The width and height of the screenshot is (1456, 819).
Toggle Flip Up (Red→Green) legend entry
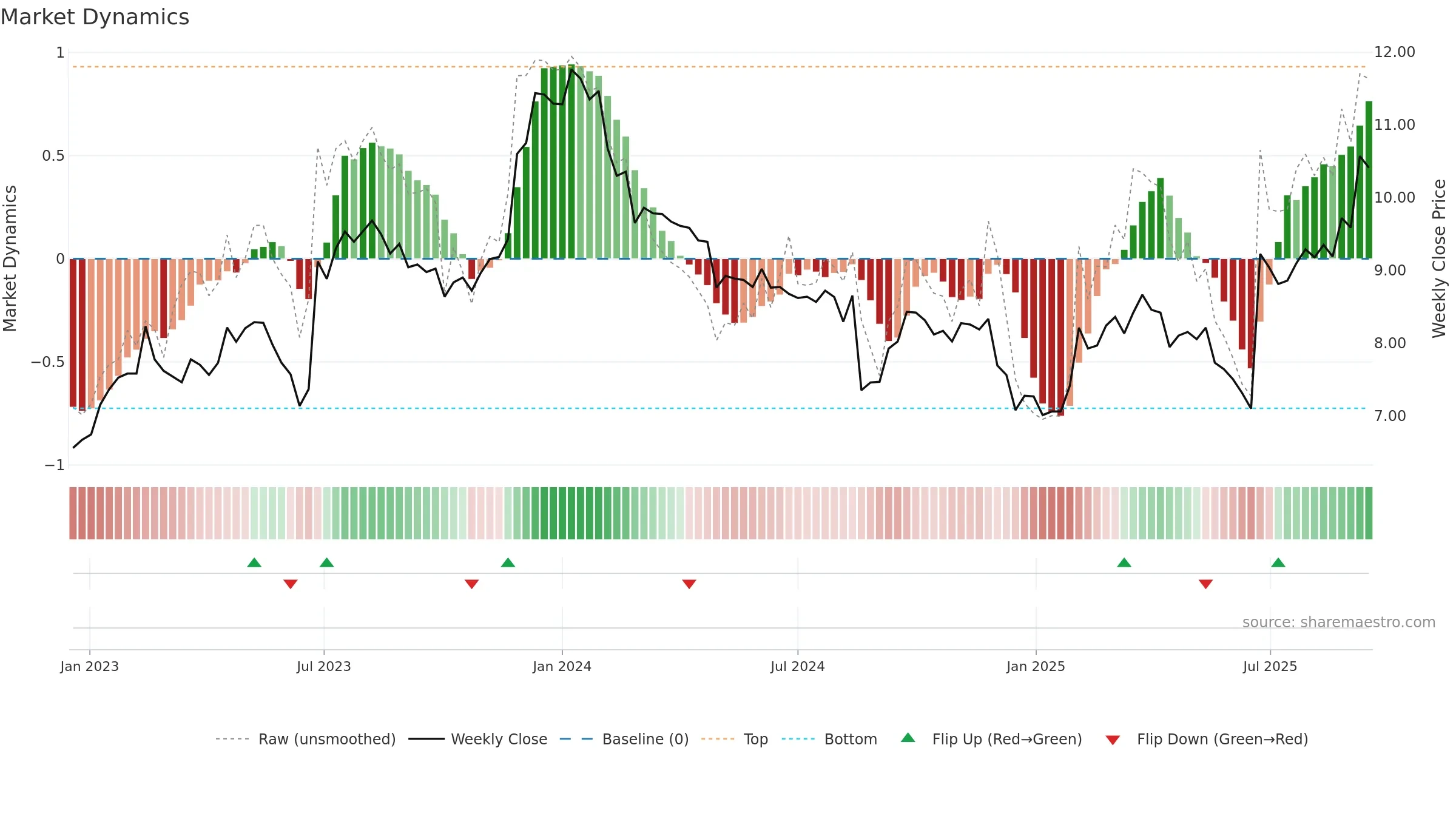tap(991, 739)
